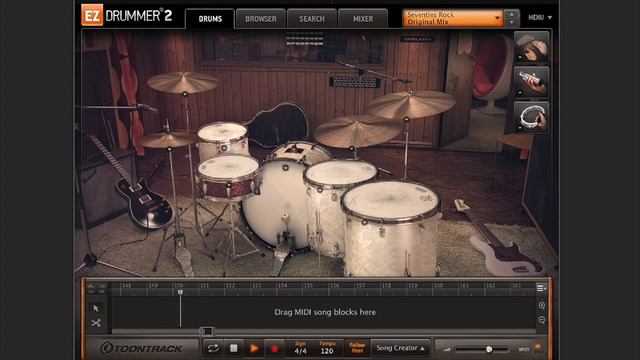Zoom out on the song timeline
The image size is (640, 360).
click(x=542, y=320)
